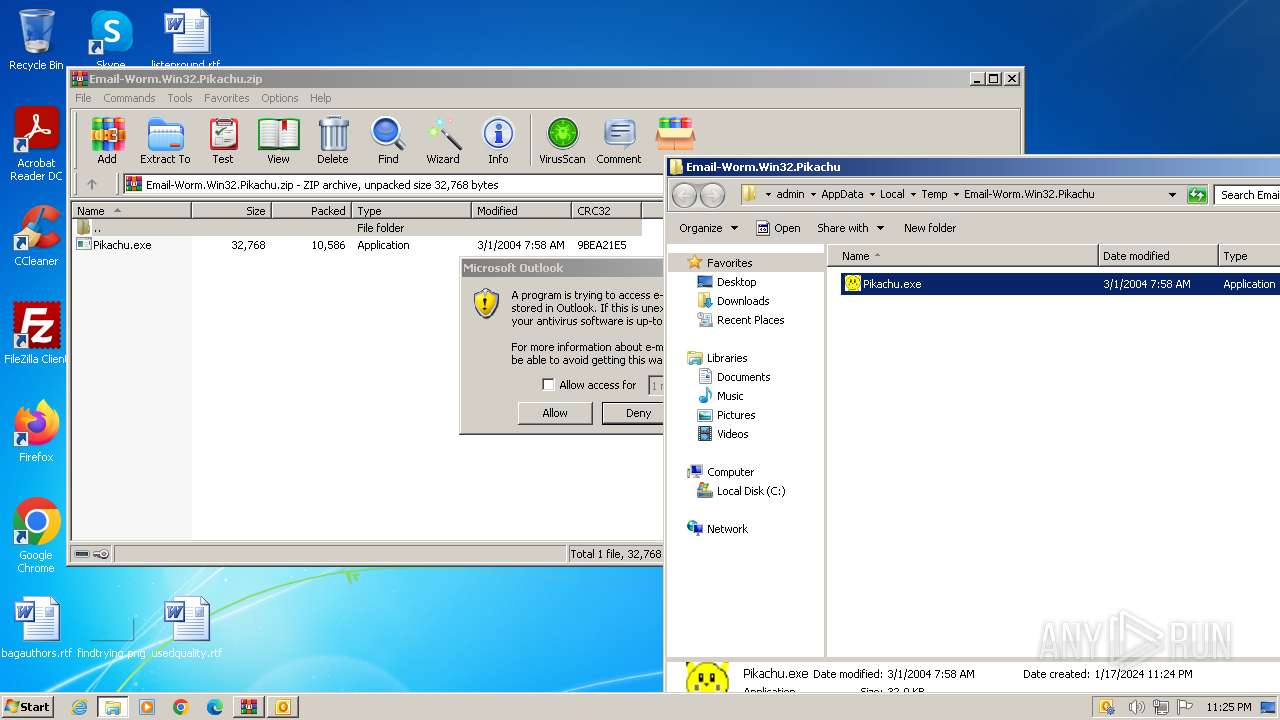The image size is (1280, 720).
Task: Click the Windows Start button
Action: tap(27, 707)
